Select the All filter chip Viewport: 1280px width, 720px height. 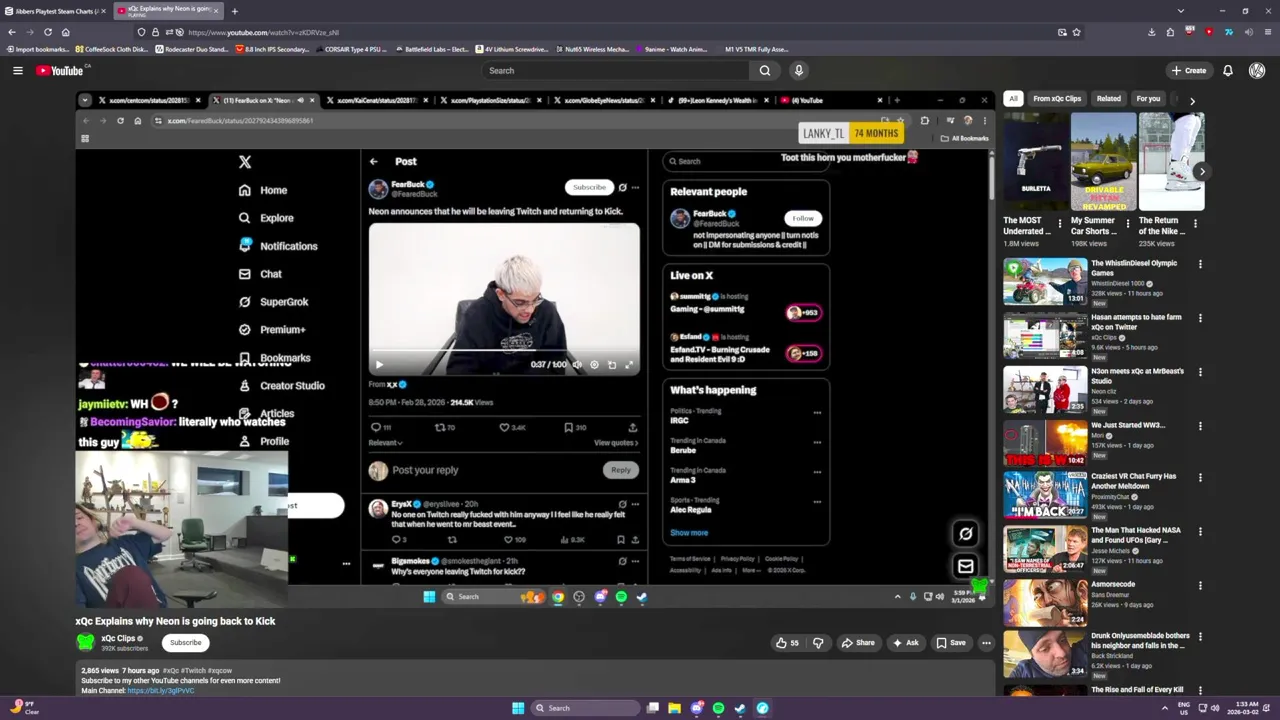1013,99
